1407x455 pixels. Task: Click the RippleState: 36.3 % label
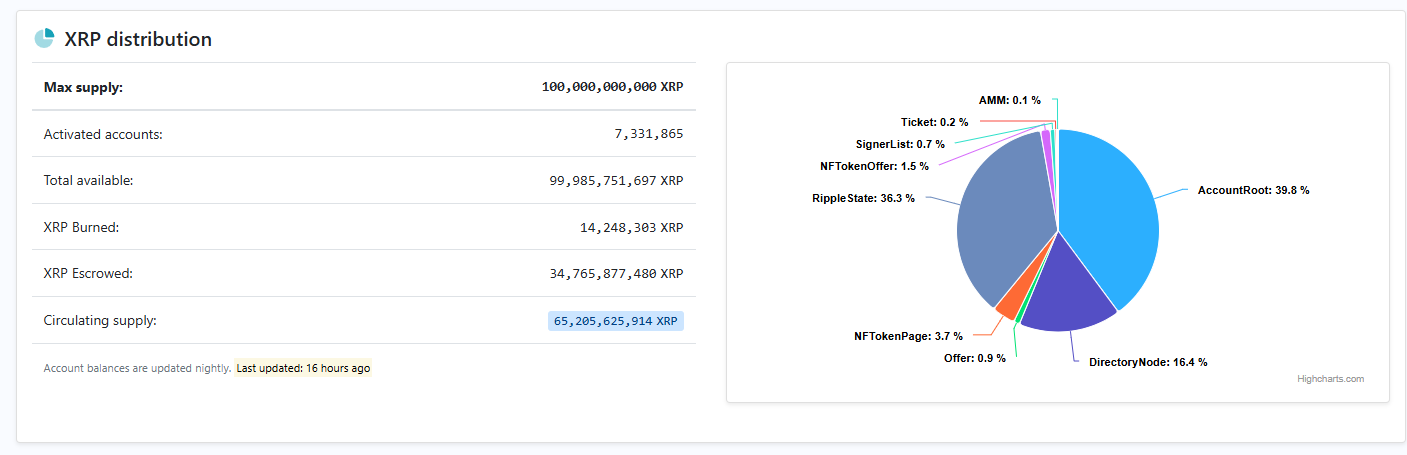coord(863,198)
